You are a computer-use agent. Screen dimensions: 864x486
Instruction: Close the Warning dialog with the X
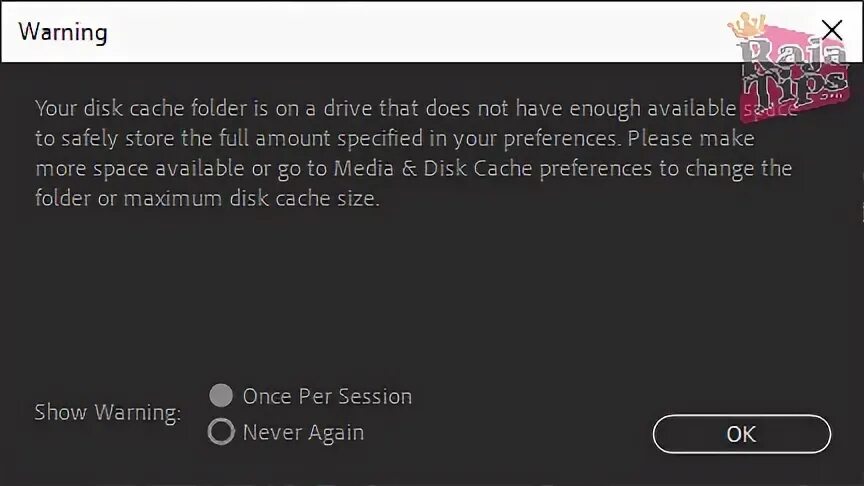click(x=831, y=30)
